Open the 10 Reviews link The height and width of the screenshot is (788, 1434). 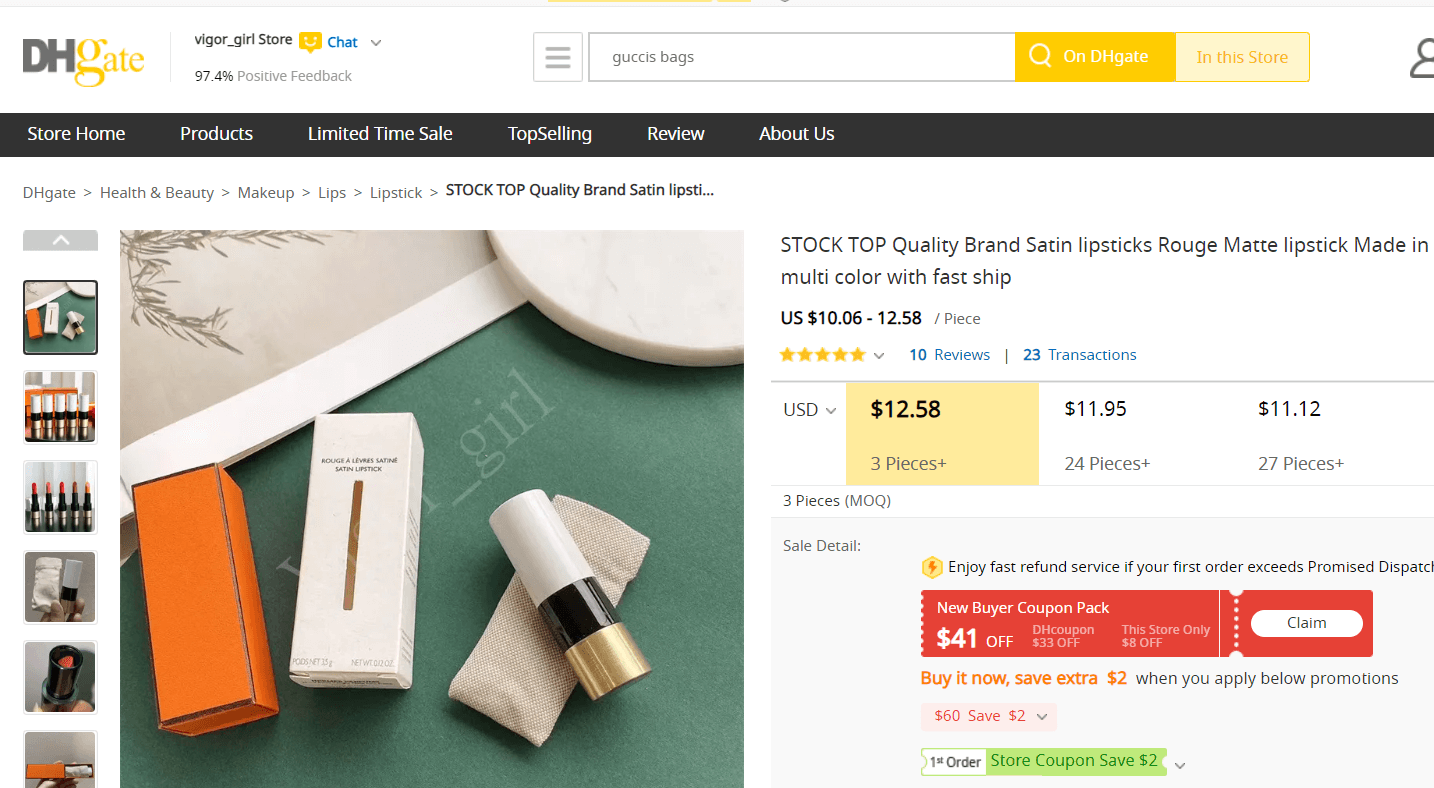[x=949, y=355]
